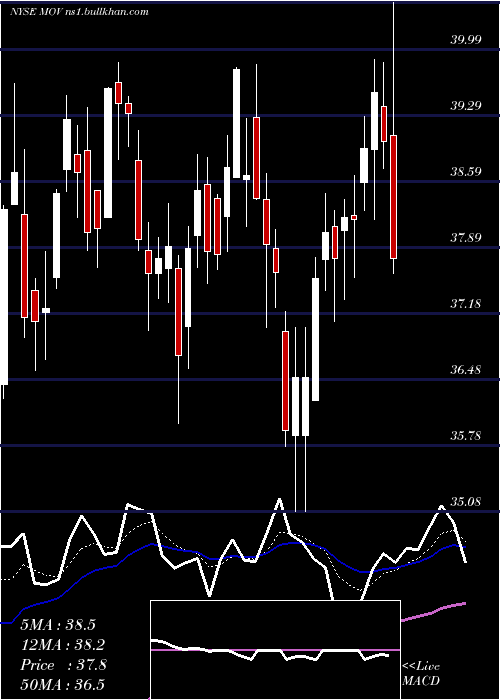500x700 pixels.
Task: Click the pink 50MA line segment at right
Action: [434, 612]
